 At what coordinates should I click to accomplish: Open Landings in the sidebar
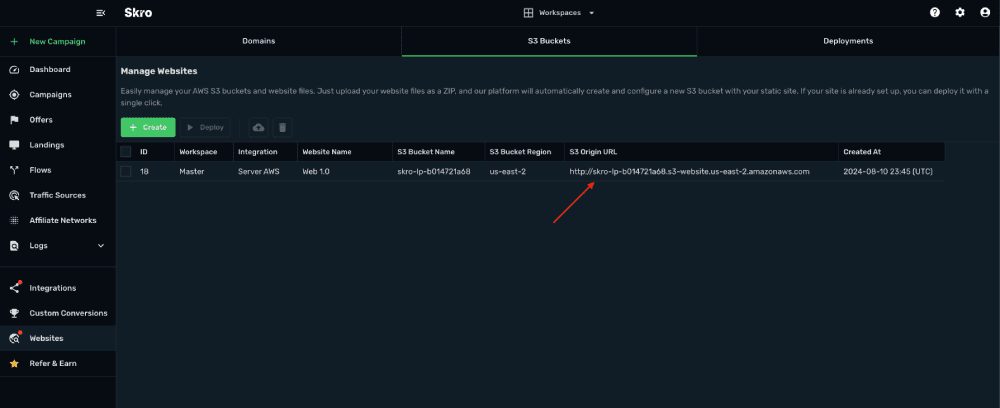(x=47, y=145)
